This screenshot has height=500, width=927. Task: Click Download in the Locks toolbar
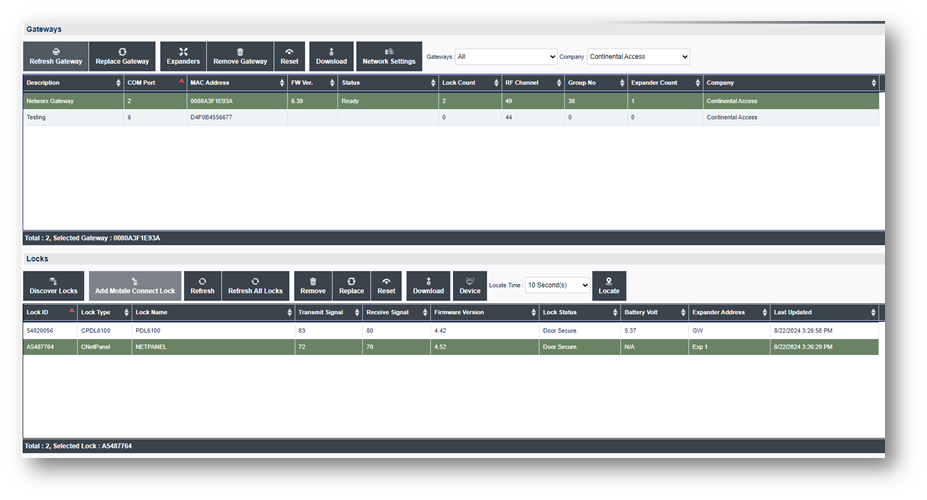tap(428, 286)
